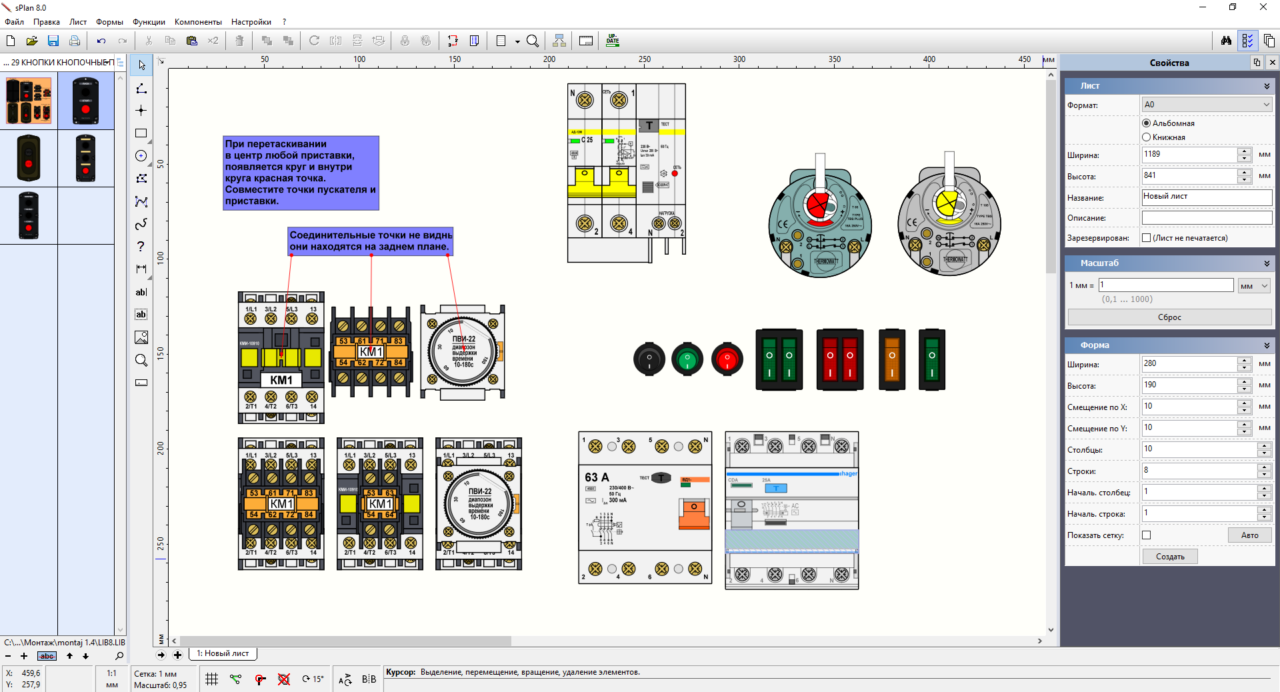Click the Undo arrow in toolbar
Screen dimensions: 1280x692
[101, 41]
